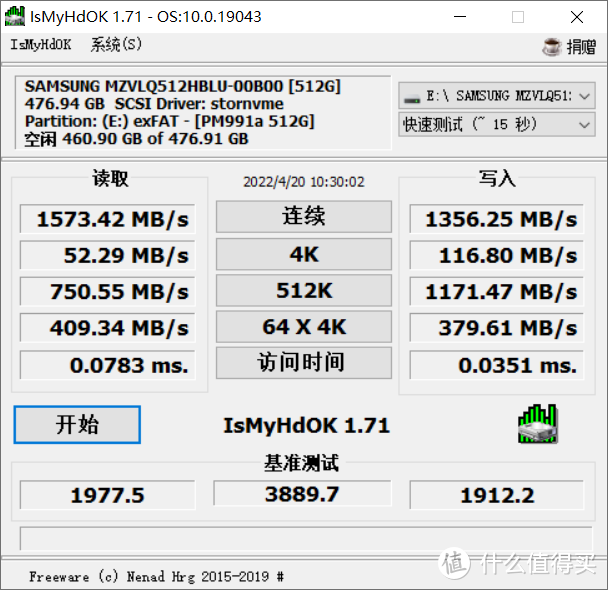608x590 pixels.
Task: Open the IsMyHdOK menu
Action: click(x=41, y=45)
